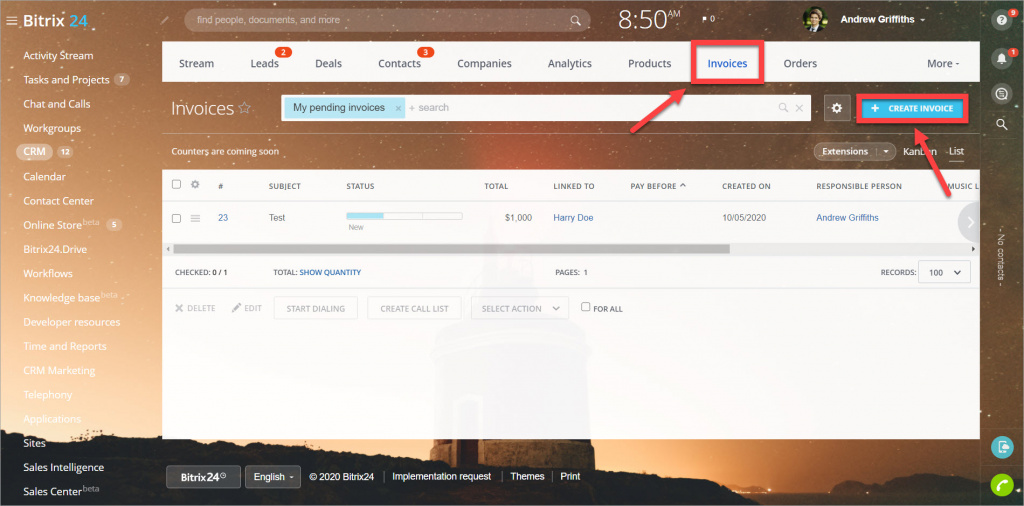
Task: Open the Deals tab
Action: click(328, 63)
